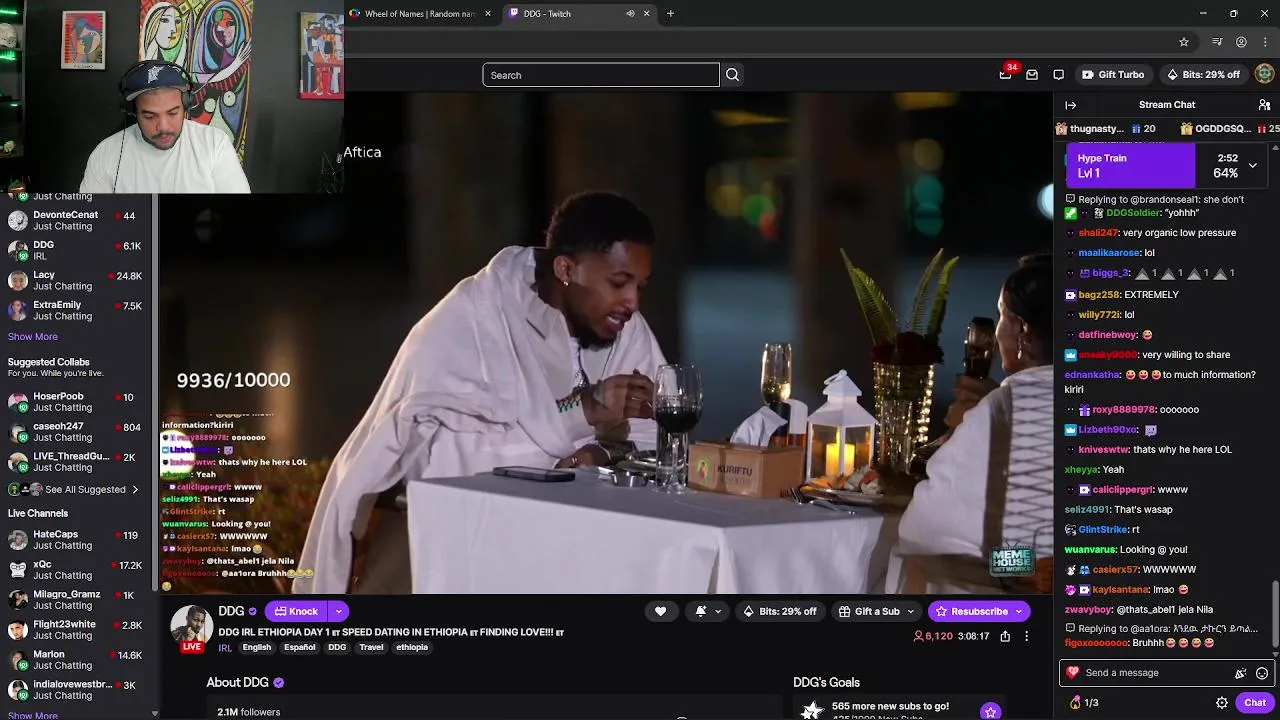Viewport: 1280px width, 720px height.
Task: Expand See All Suggested collabs
Action: coord(74,489)
